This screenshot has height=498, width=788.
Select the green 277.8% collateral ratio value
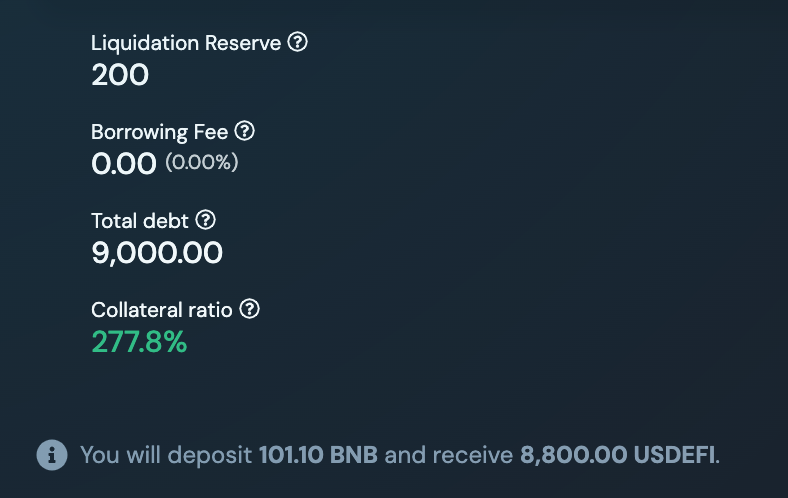point(139,343)
